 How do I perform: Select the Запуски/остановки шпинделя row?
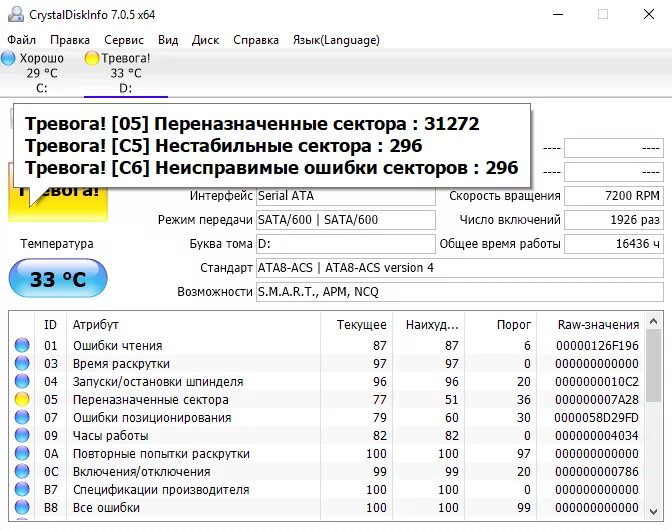tap(327, 381)
